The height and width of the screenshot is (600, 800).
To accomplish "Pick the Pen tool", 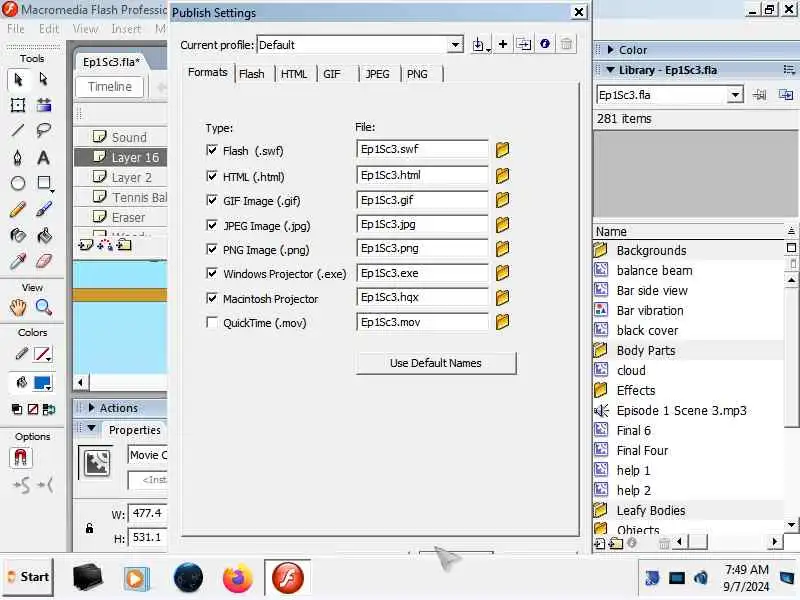I will [x=18, y=158].
